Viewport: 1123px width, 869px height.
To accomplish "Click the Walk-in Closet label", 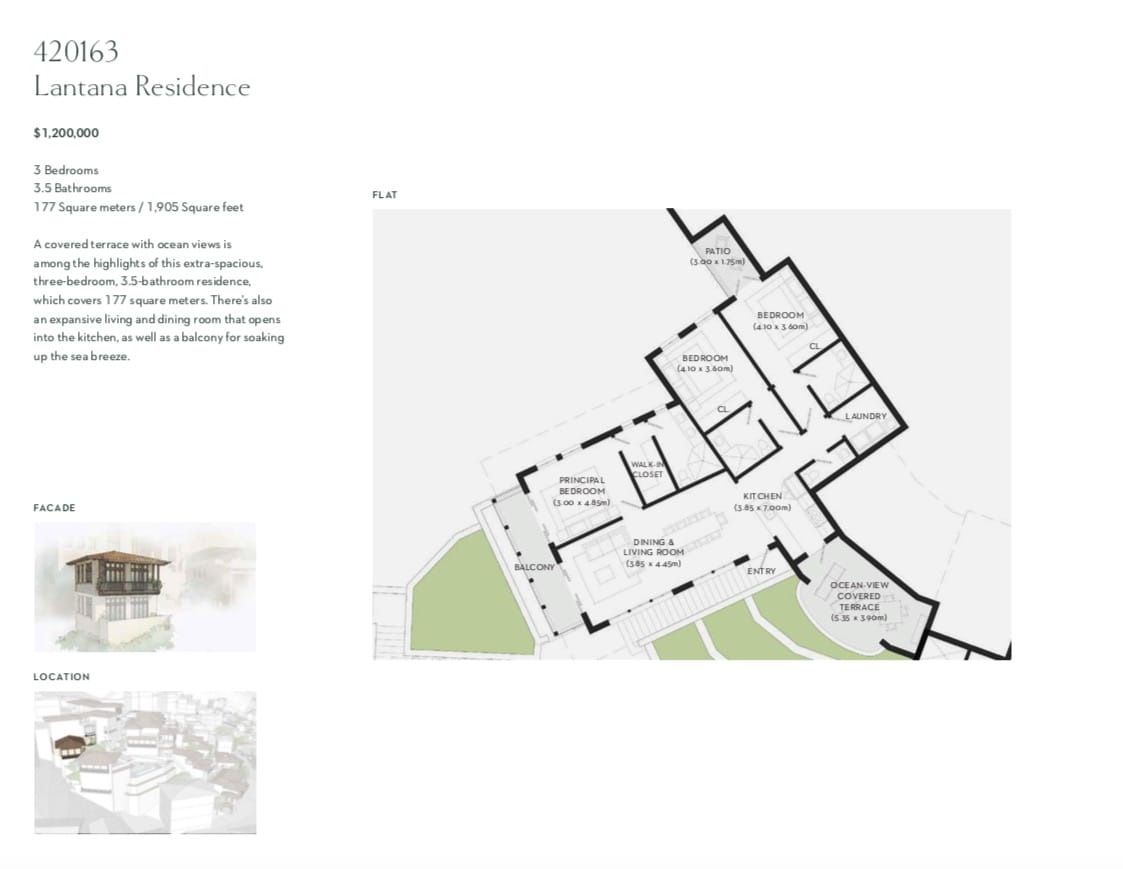I will pos(647,469).
